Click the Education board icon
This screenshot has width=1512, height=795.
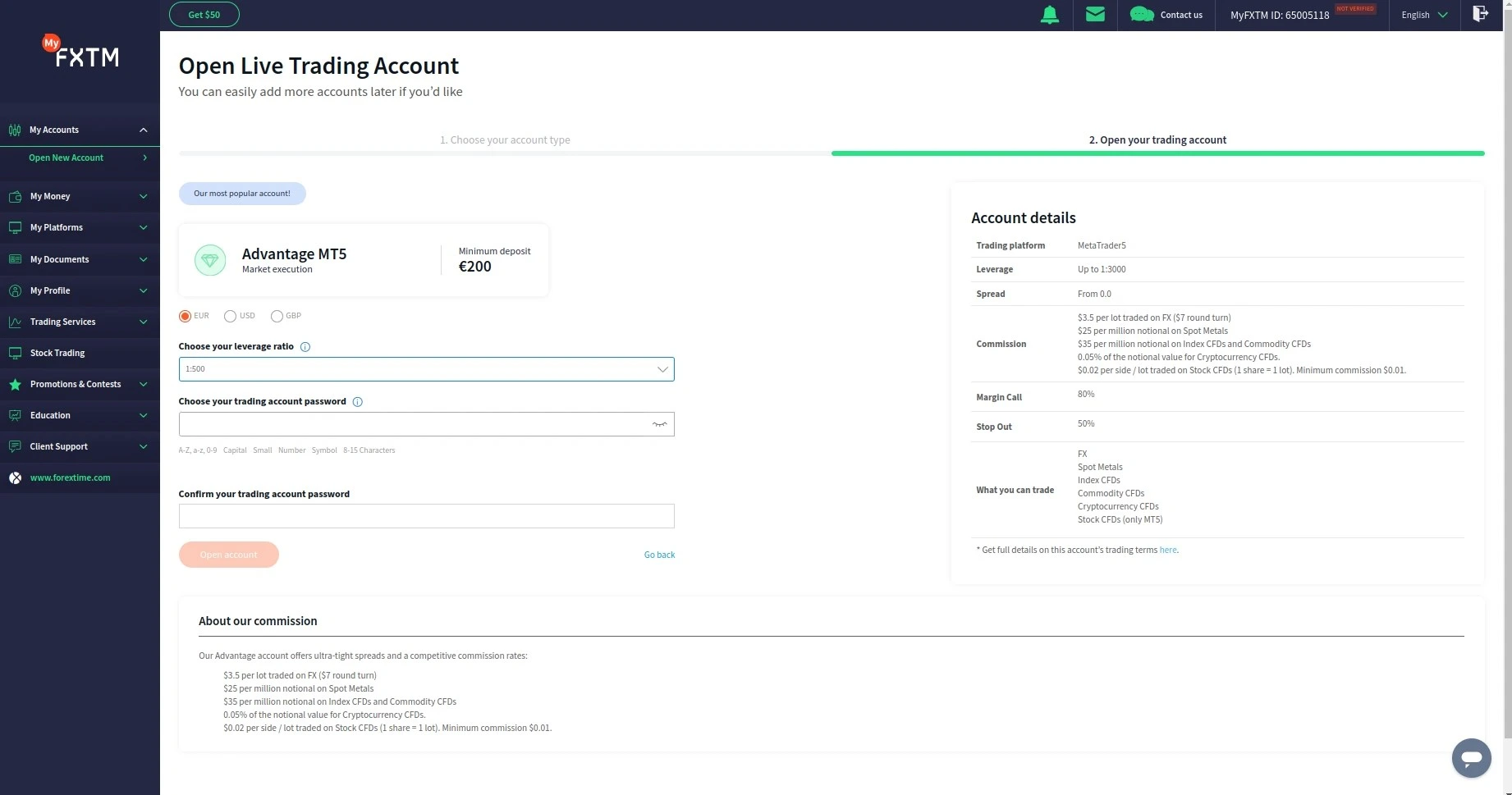(15, 415)
